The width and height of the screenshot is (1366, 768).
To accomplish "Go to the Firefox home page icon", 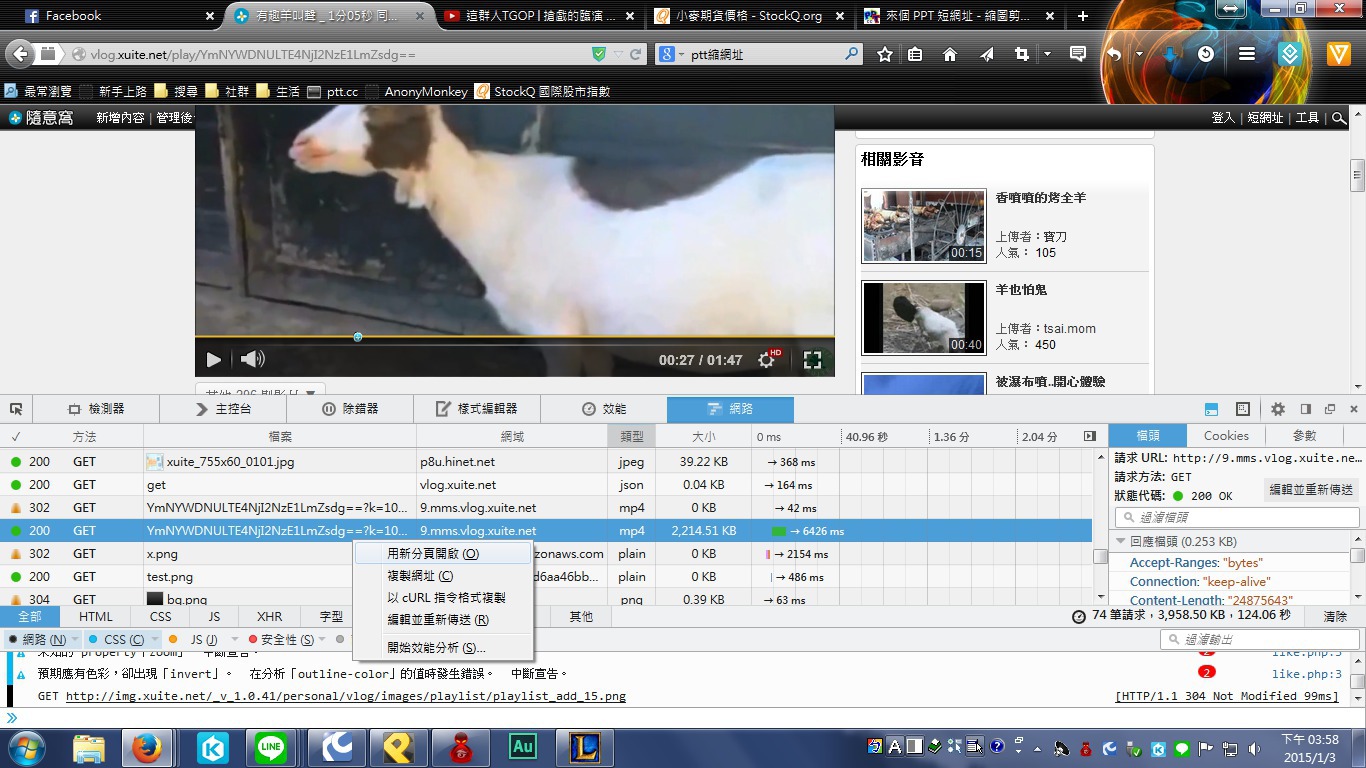I will [x=950, y=55].
